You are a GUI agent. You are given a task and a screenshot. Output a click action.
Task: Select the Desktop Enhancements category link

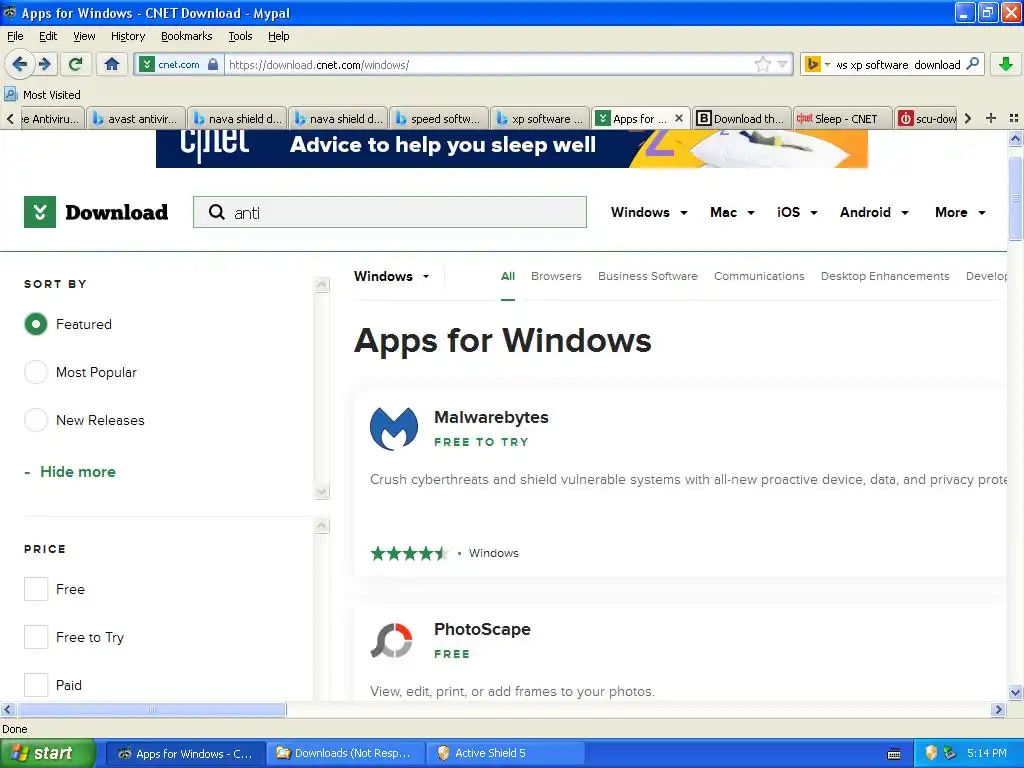click(885, 276)
